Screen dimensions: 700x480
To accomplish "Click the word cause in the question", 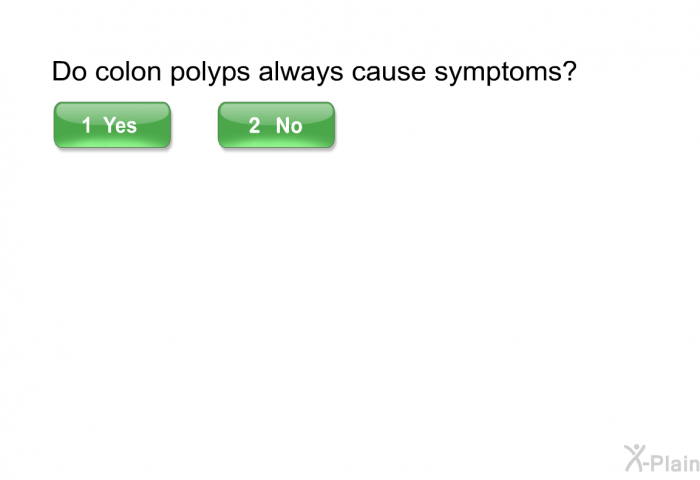I will pyautogui.click(x=389, y=74).
